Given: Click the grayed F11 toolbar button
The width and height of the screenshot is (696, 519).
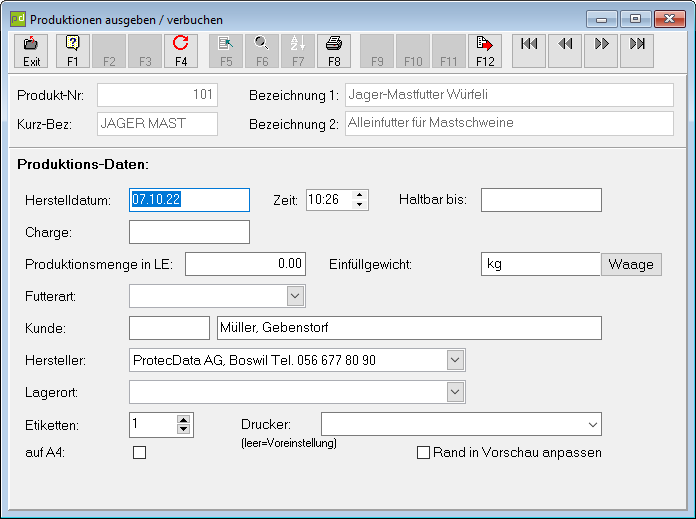Looking at the screenshot, I should [x=449, y=51].
